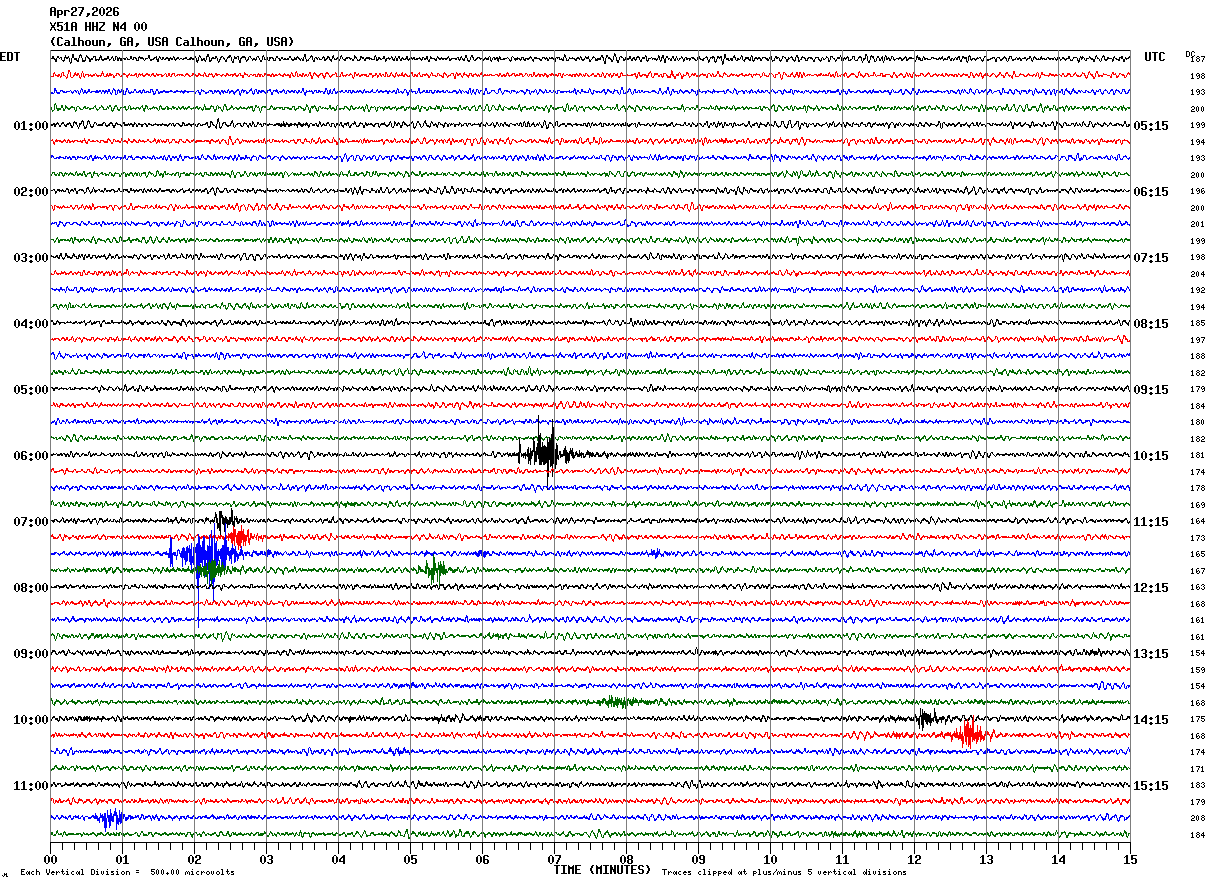Click minute 05 on the time axis

click(410, 859)
